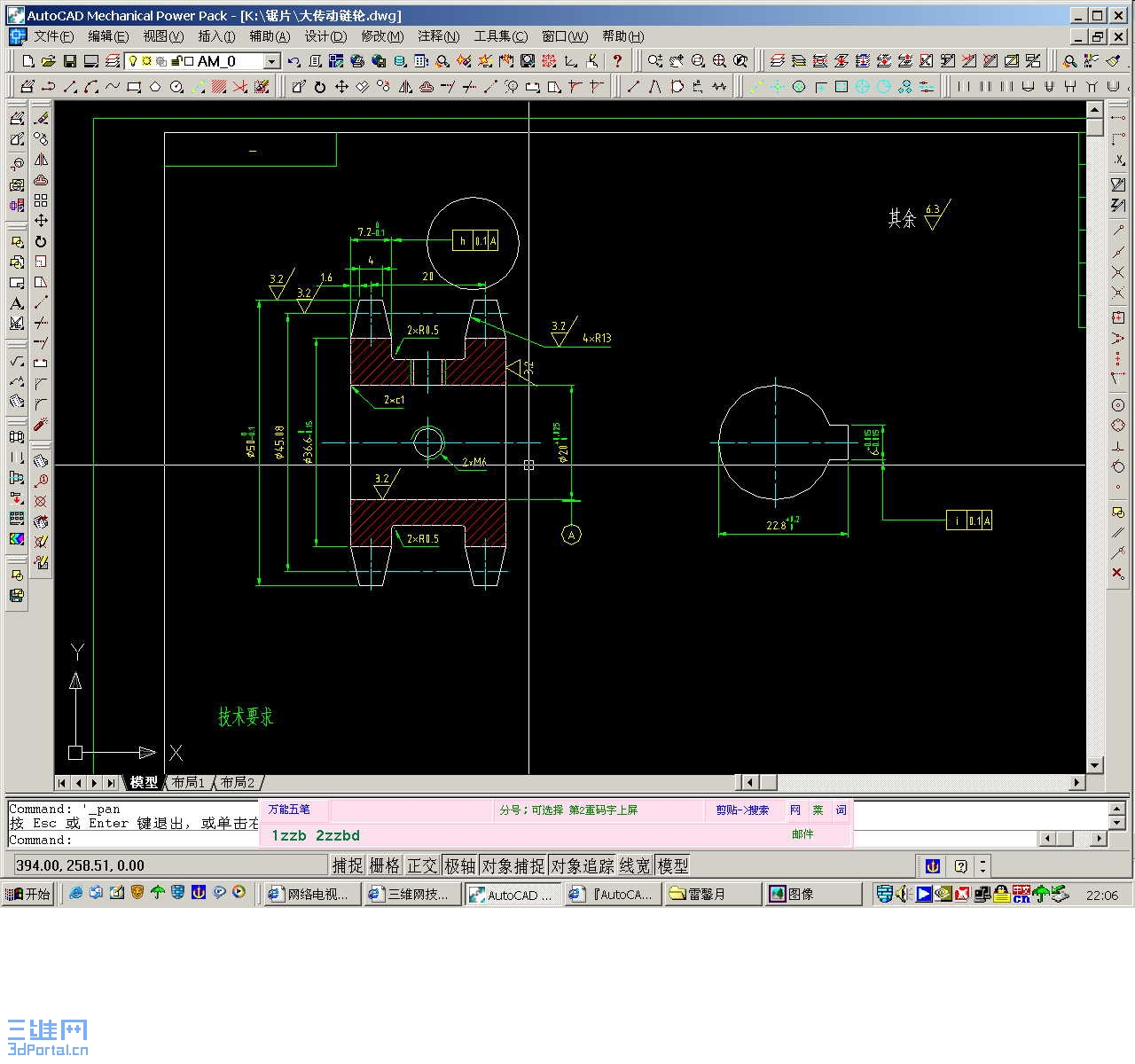Select the array tool in left toolbar
This screenshot has width=1135, height=1064.
(x=41, y=201)
